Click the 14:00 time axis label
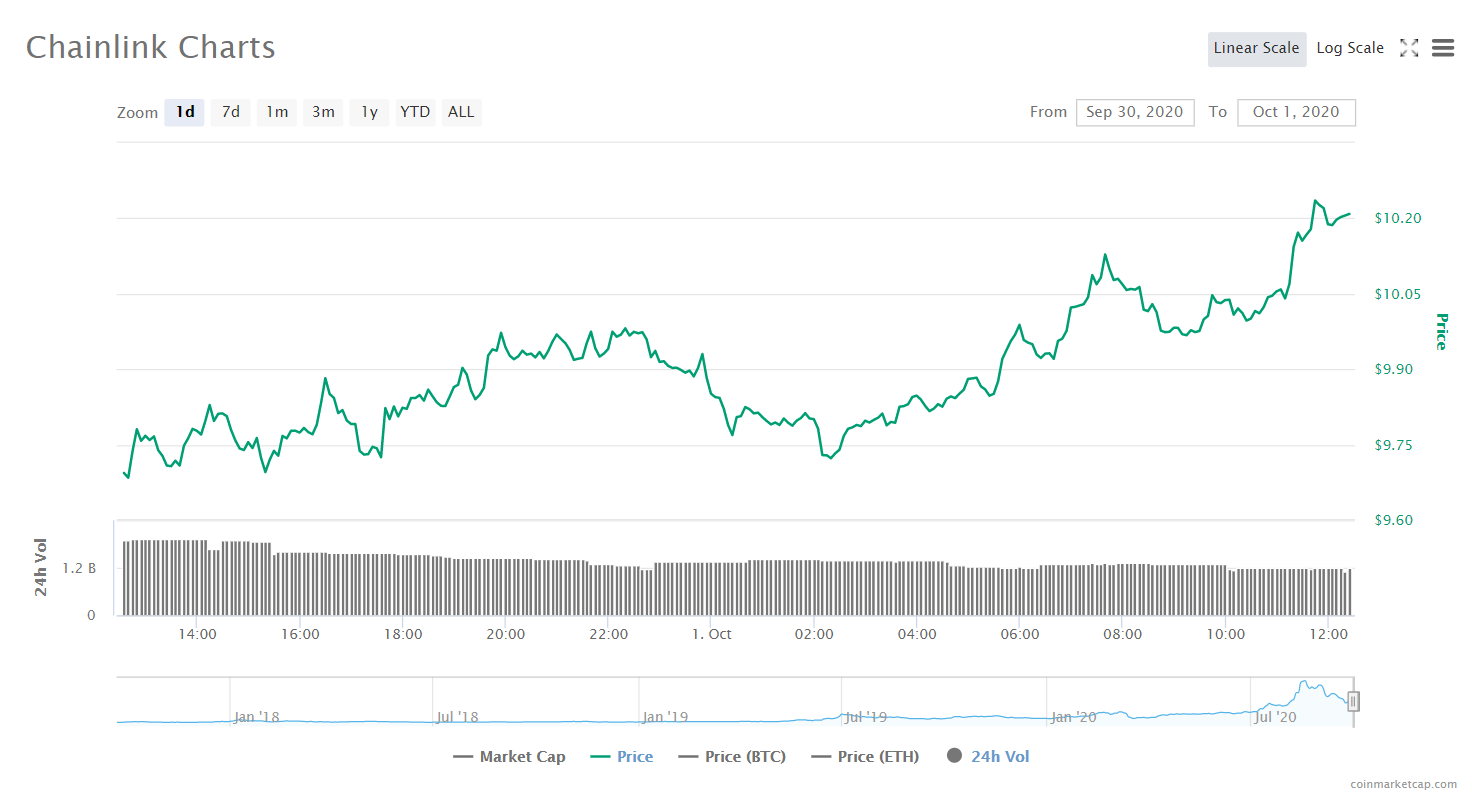The width and height of the screenshot is (1472, 801). (197, 634)
